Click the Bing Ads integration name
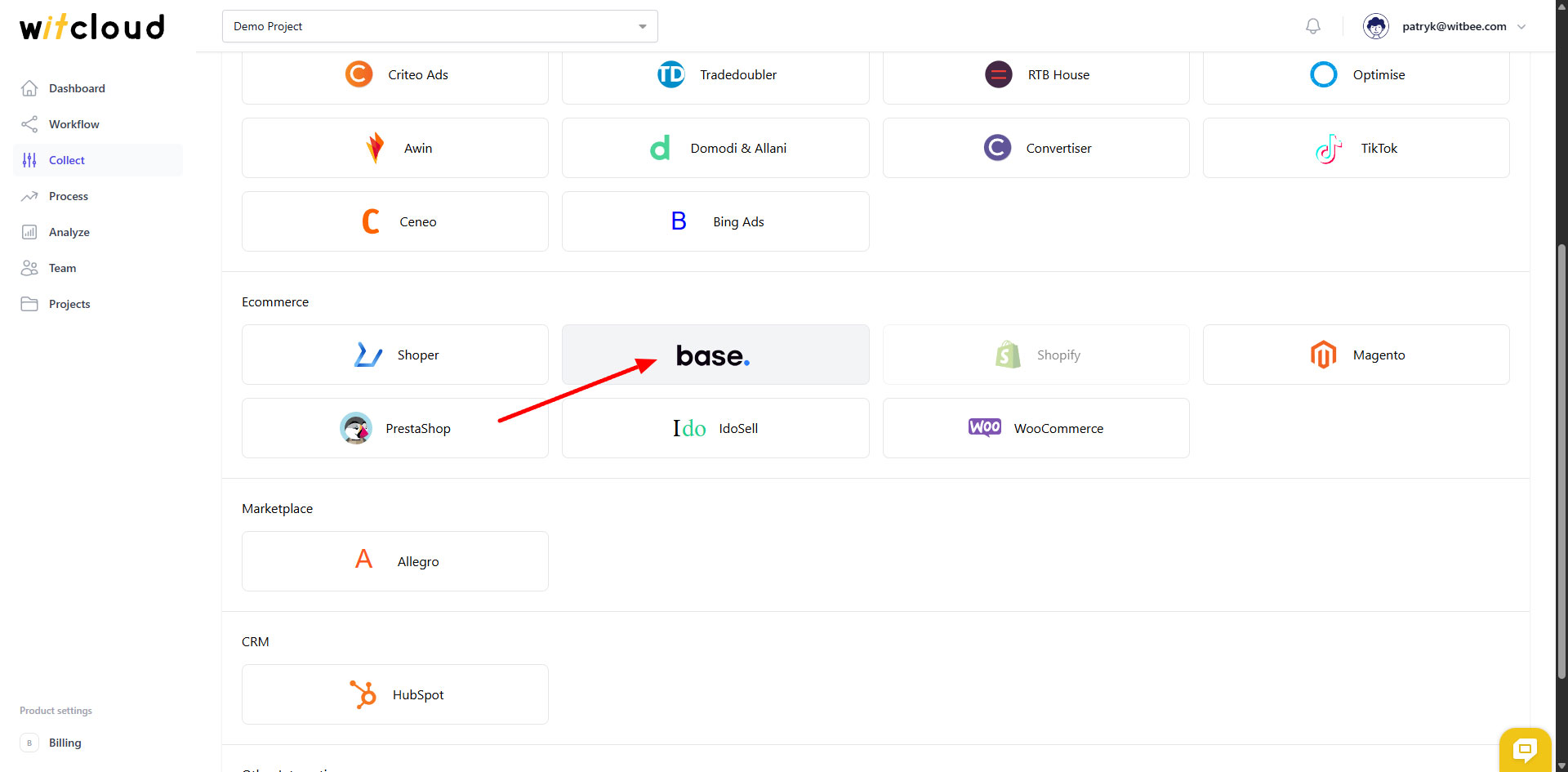Image resolution: width=1568 pixels, height=772 pixels. click(738, 221)
